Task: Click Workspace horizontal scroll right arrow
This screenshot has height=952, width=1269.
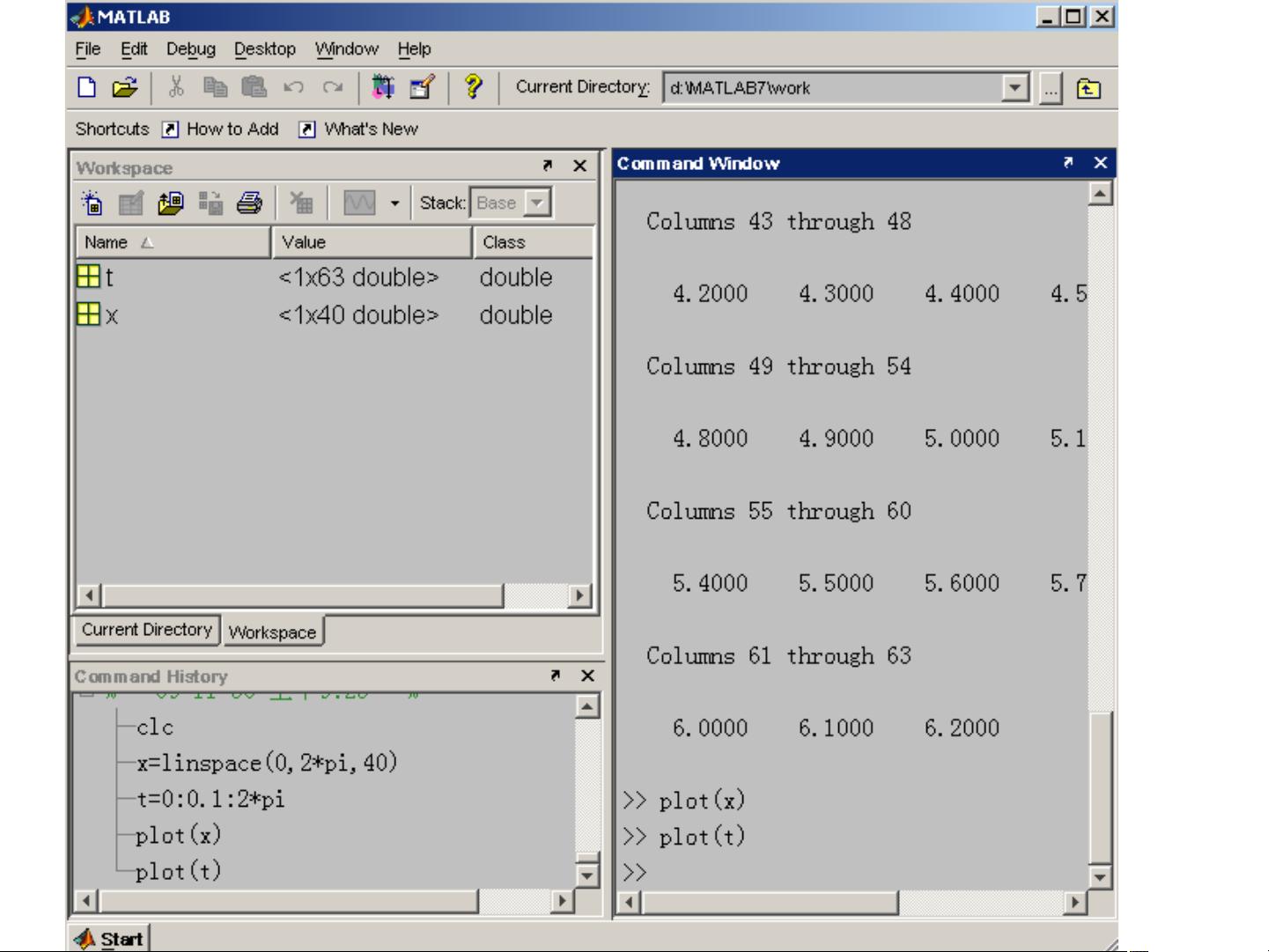Action: coord(579,595)
